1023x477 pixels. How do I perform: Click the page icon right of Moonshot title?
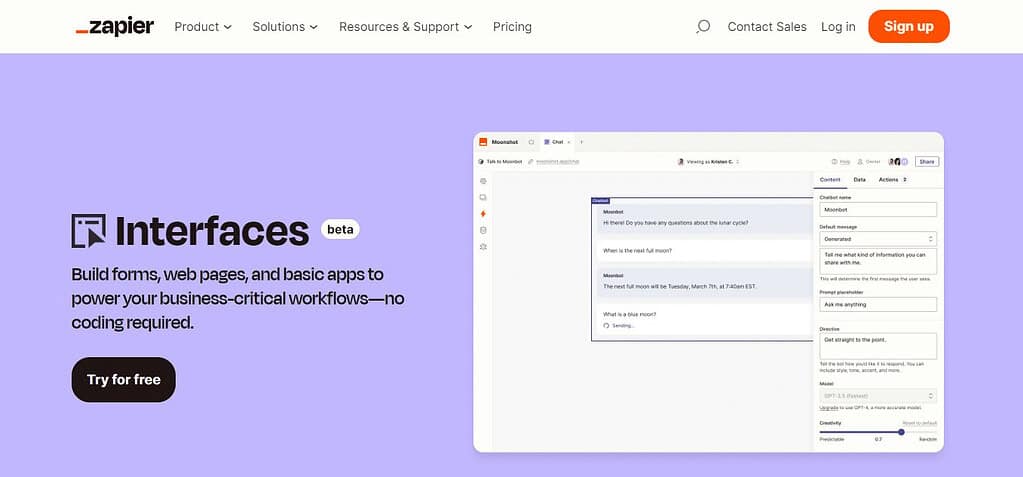point(531,142)
